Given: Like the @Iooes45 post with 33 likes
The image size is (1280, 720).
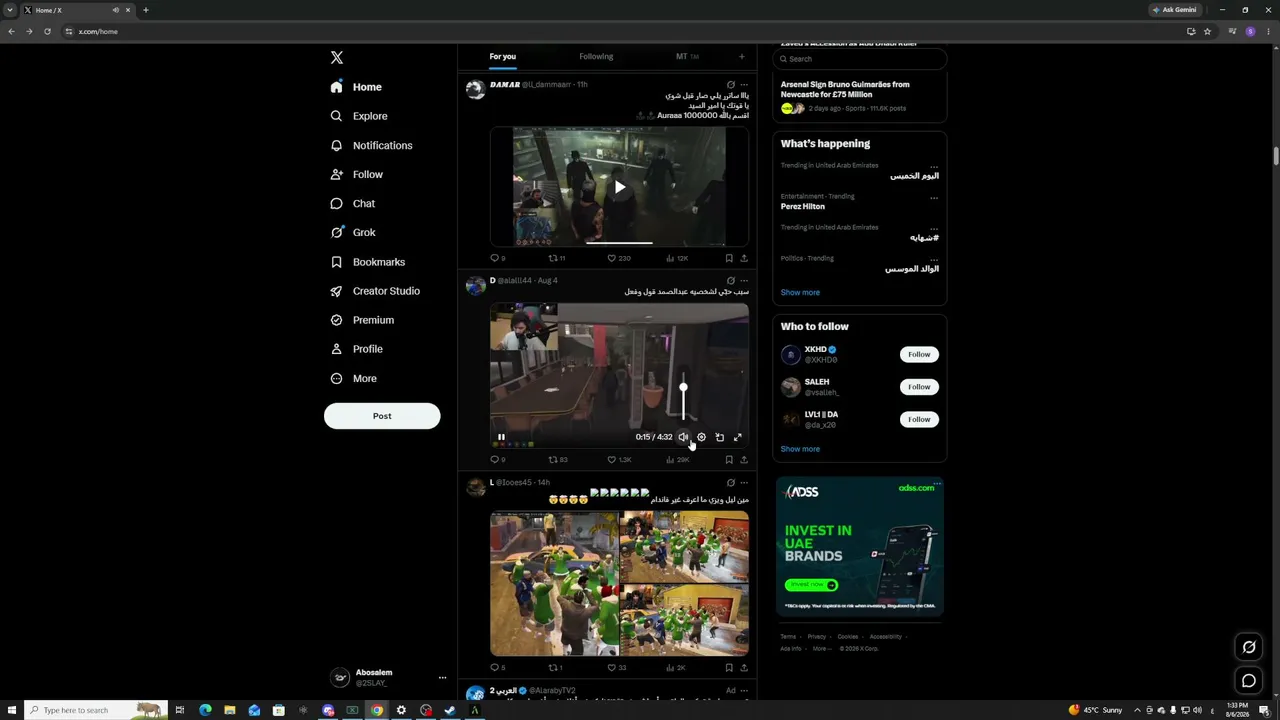Looking at the screenshot, I should pos(617,668).
